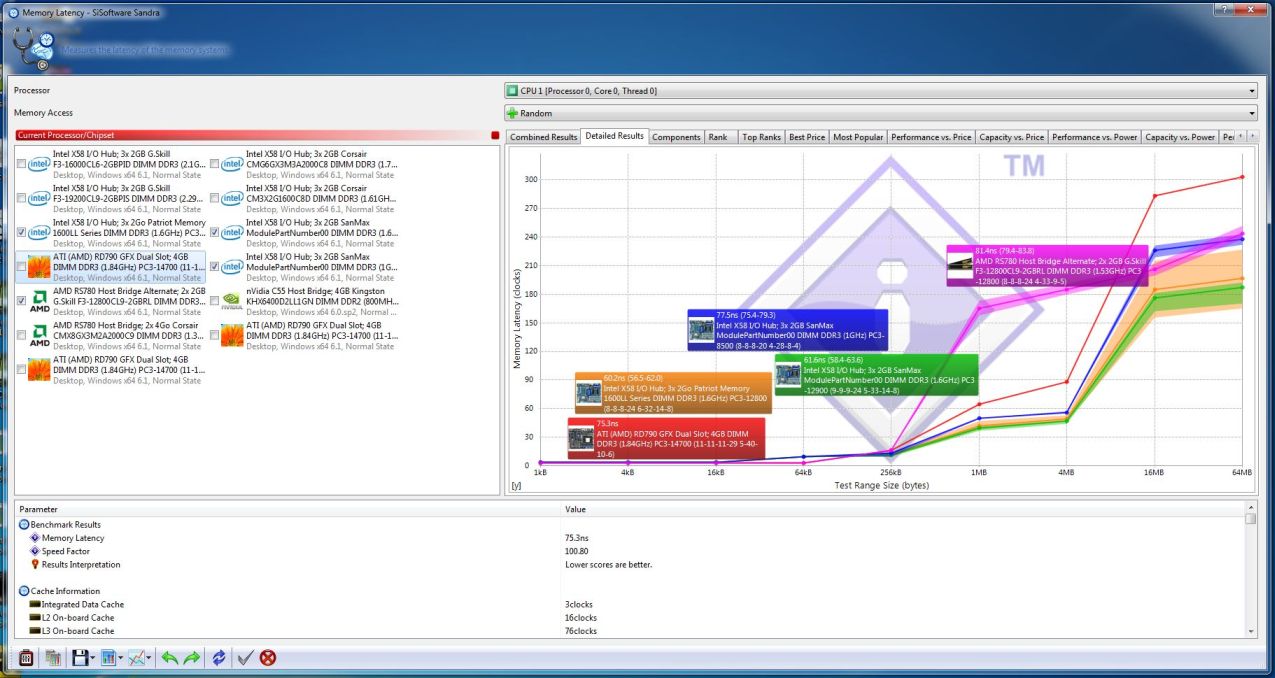Image resolution: width=1275 pixels, height=678 pixels.
Task: Go forward with the green right arrow
Action: coord(191,658)
